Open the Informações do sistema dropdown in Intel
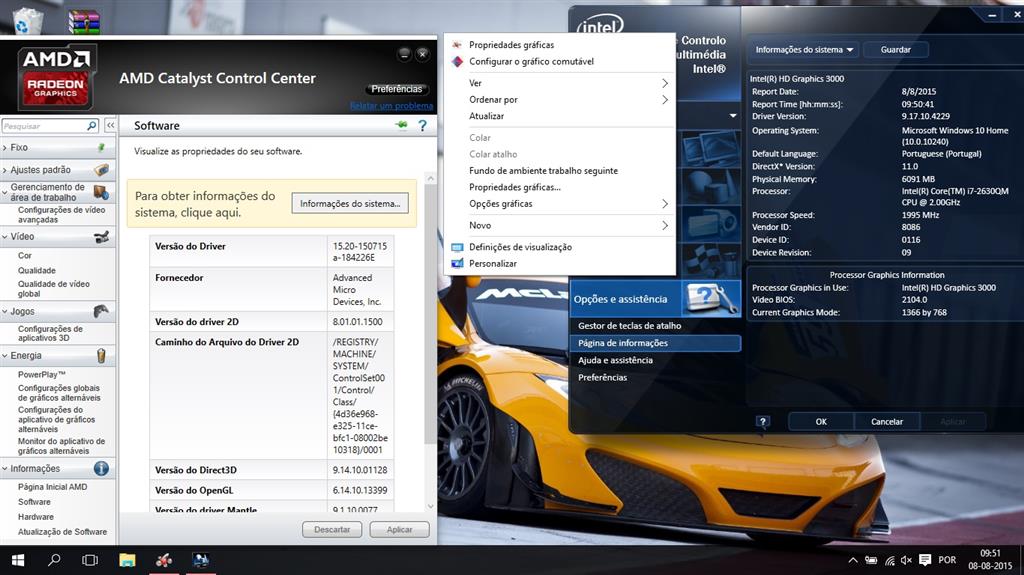The height and width of the screenshot is (575, 1024). 803,50
